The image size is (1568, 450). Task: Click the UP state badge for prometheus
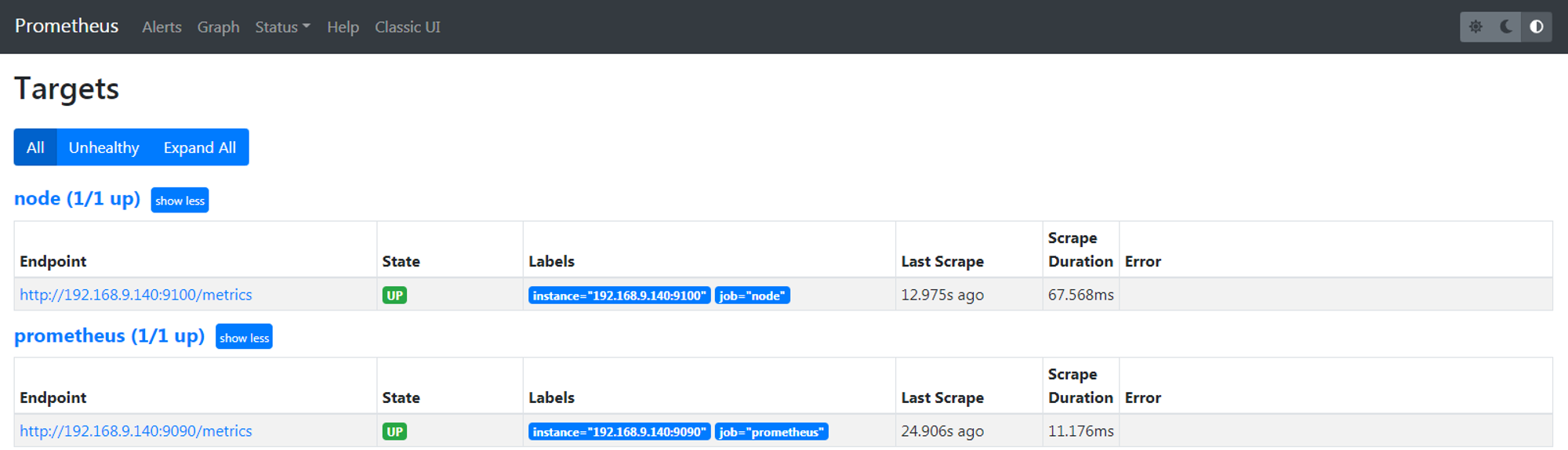394,431
